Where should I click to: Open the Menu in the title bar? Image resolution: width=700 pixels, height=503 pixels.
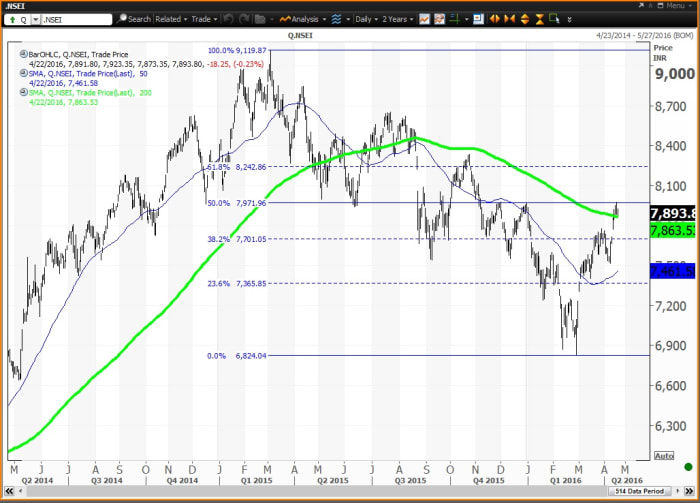(675, 5)
